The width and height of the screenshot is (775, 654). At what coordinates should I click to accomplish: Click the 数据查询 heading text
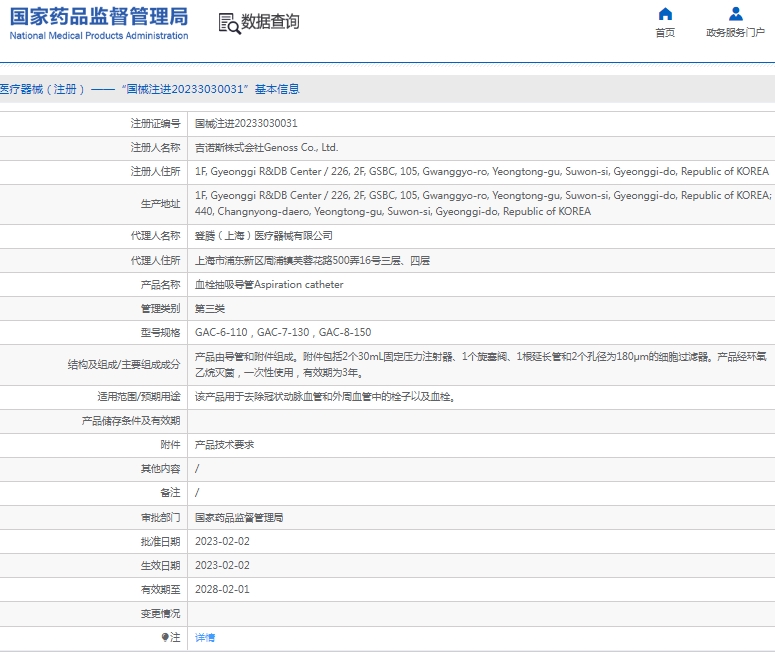(x=270, y=22)
